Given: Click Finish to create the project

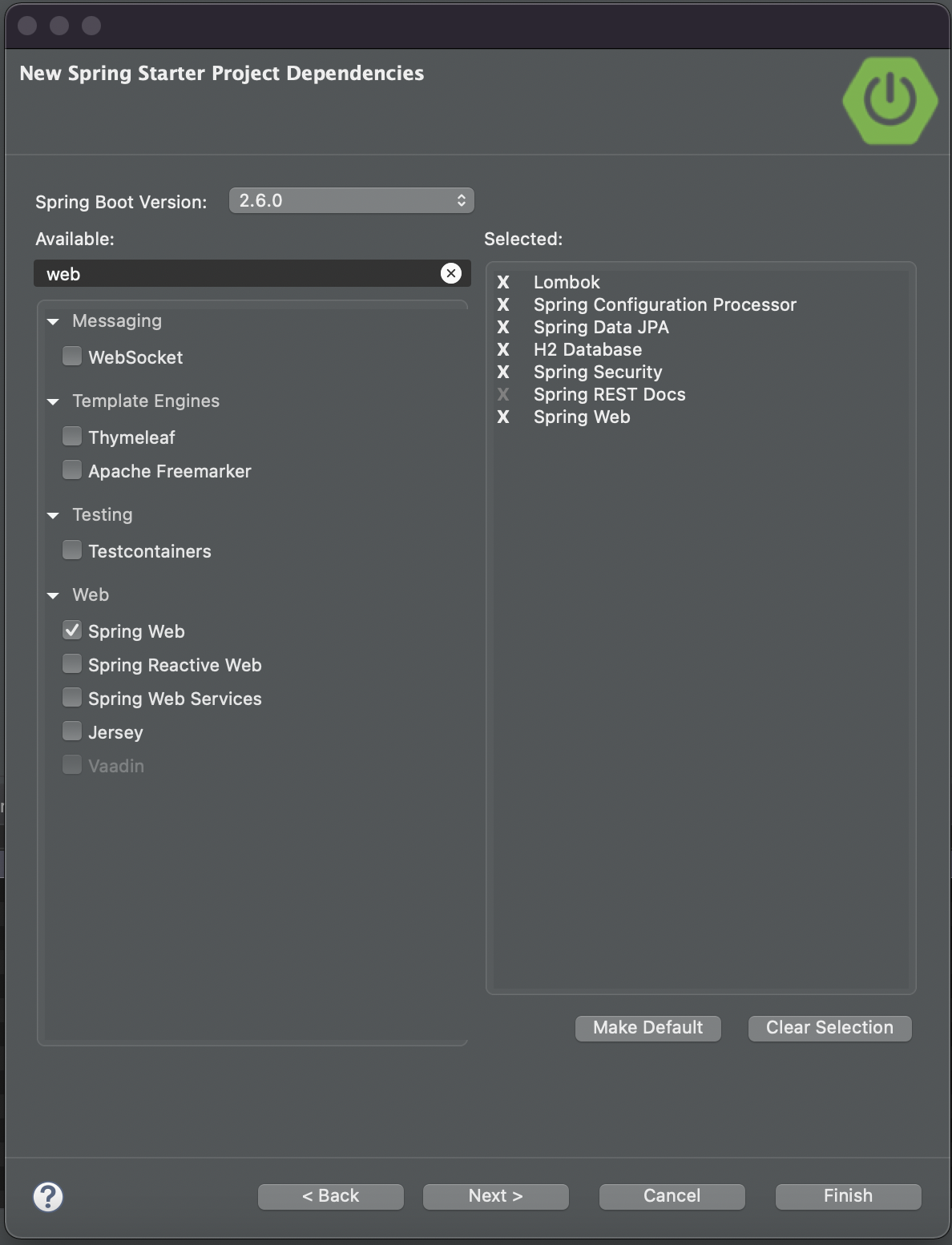Looking at the screenshot, I should click(849, 1196).
